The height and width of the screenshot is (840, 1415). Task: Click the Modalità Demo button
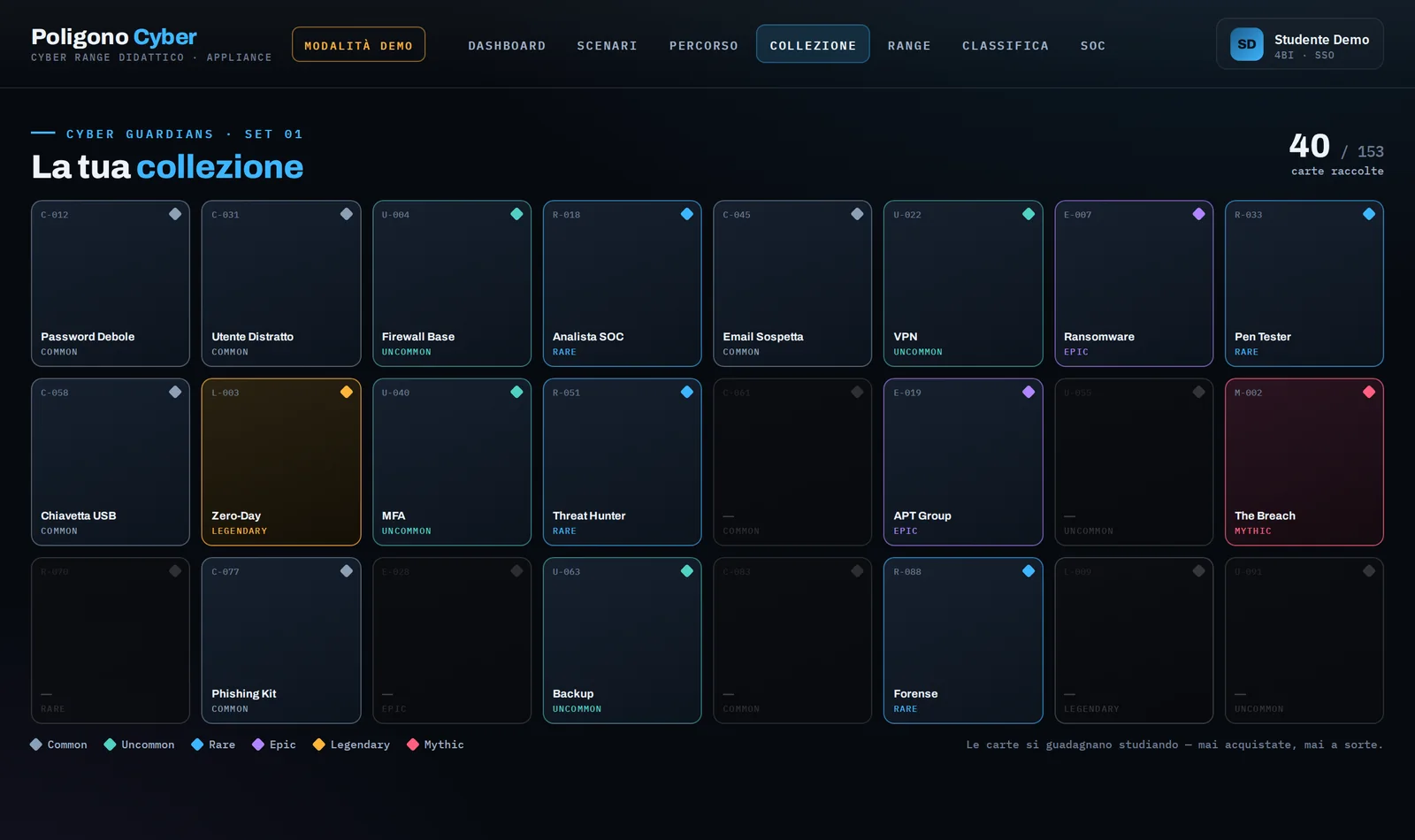(x=358, y=44)
